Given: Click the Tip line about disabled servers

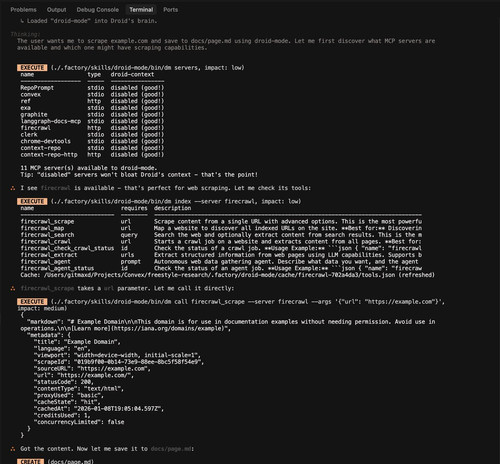Looking at the screenshot, I should pyautogui.click(x=139, y=175).
